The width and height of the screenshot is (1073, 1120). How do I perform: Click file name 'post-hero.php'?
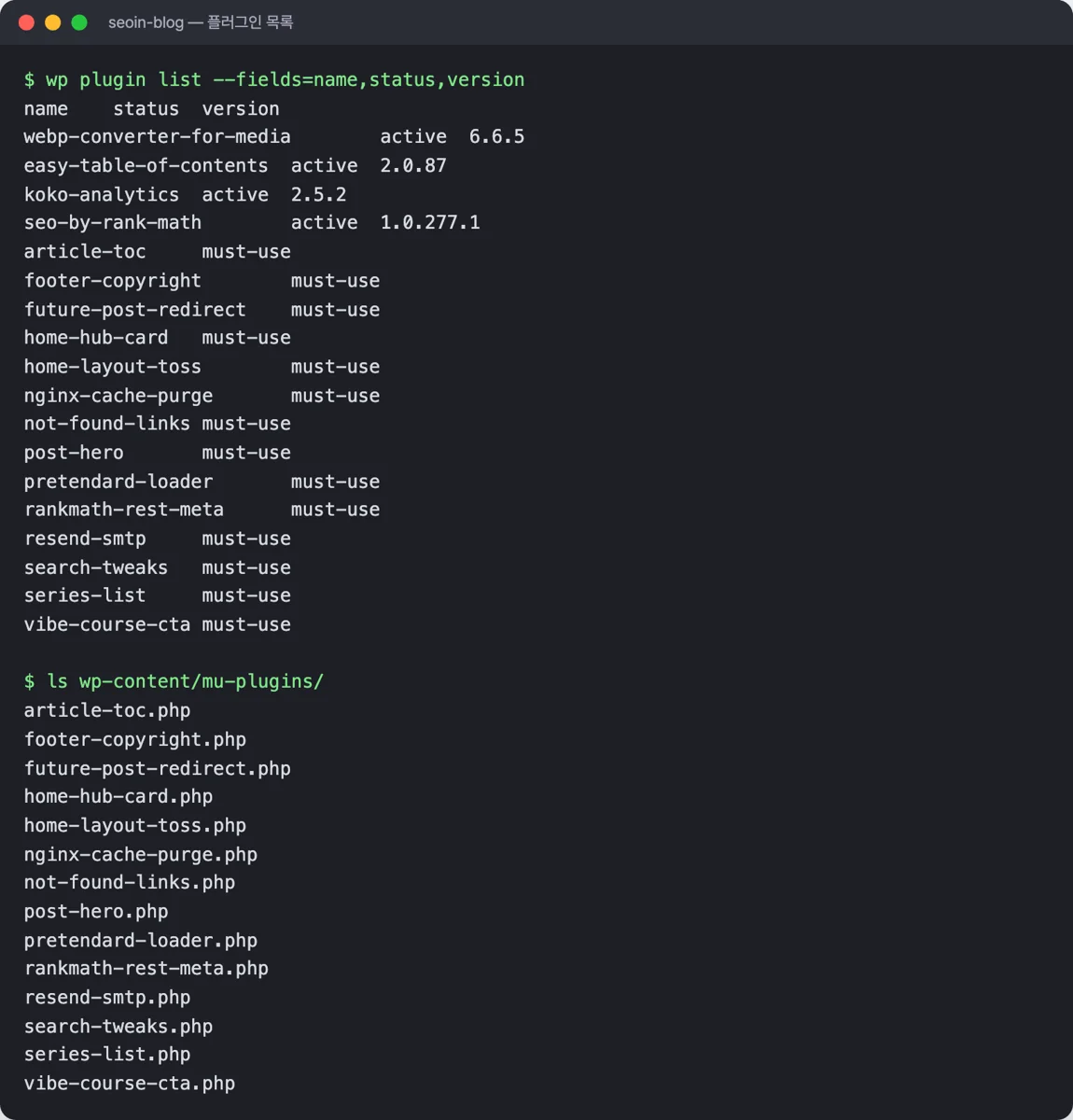tap(96, 911)
